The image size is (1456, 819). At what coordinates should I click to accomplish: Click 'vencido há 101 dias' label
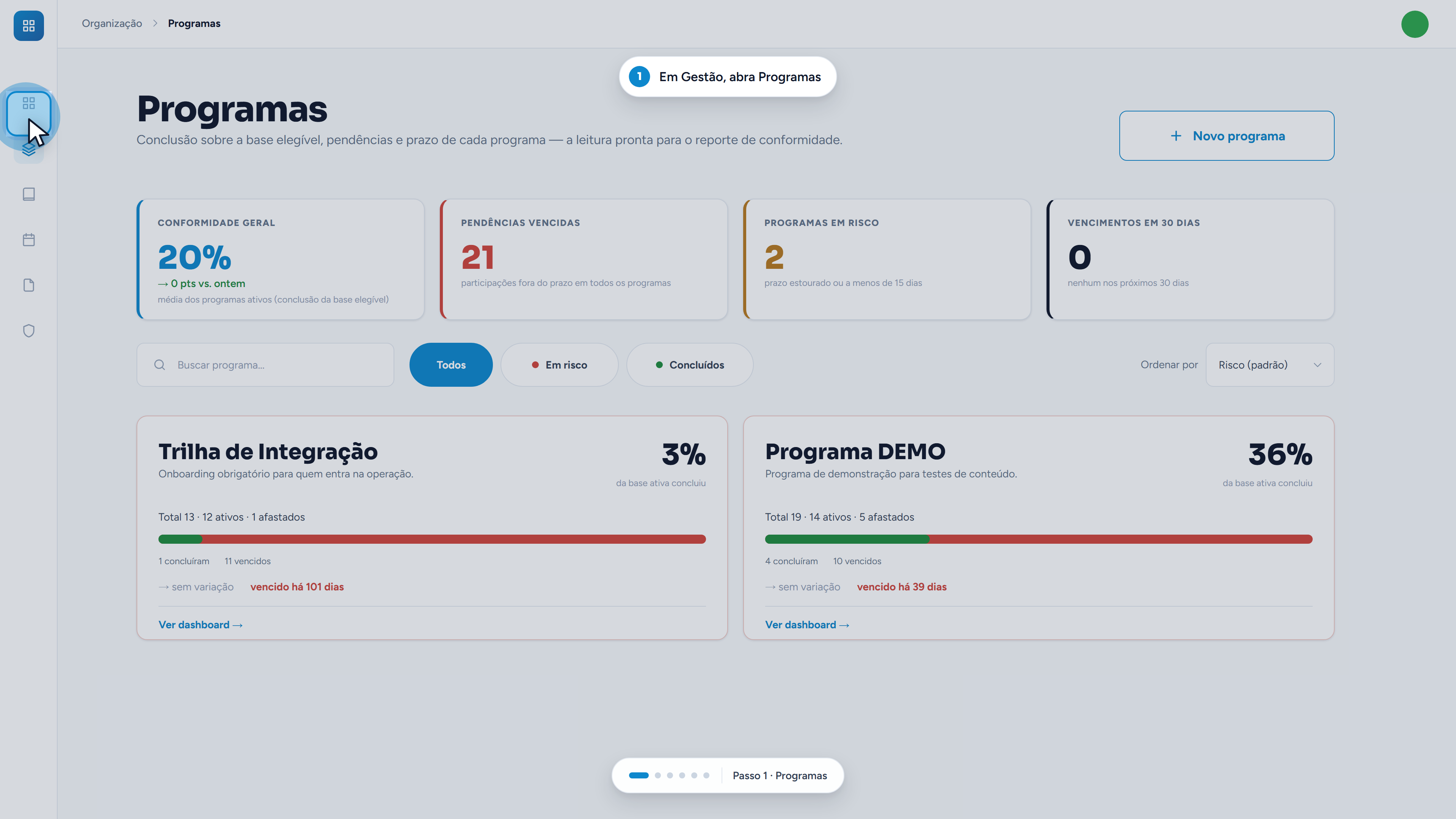point(297,587)
